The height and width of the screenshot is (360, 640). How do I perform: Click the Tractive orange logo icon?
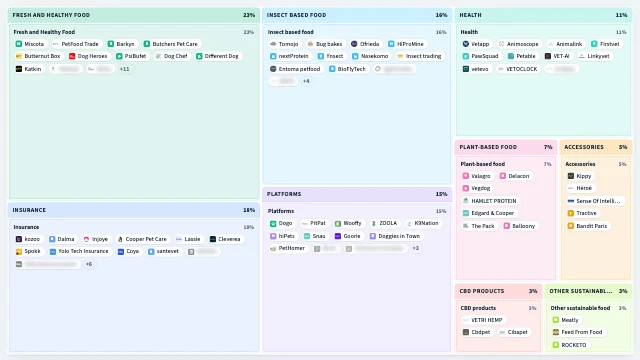(x=571, y=213)
